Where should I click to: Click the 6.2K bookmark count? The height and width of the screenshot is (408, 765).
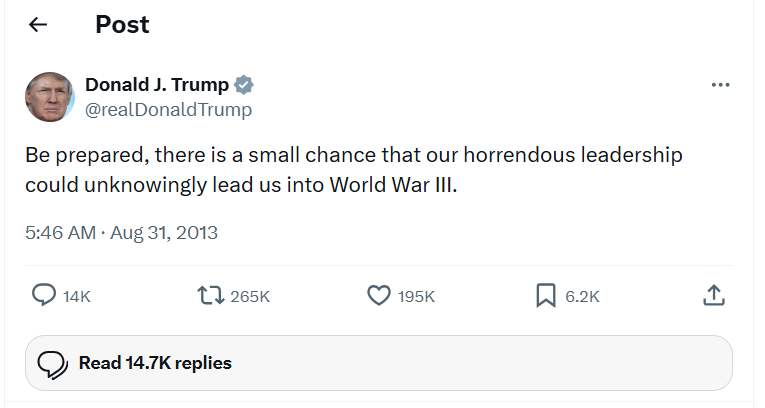click(x=582, y=296)
